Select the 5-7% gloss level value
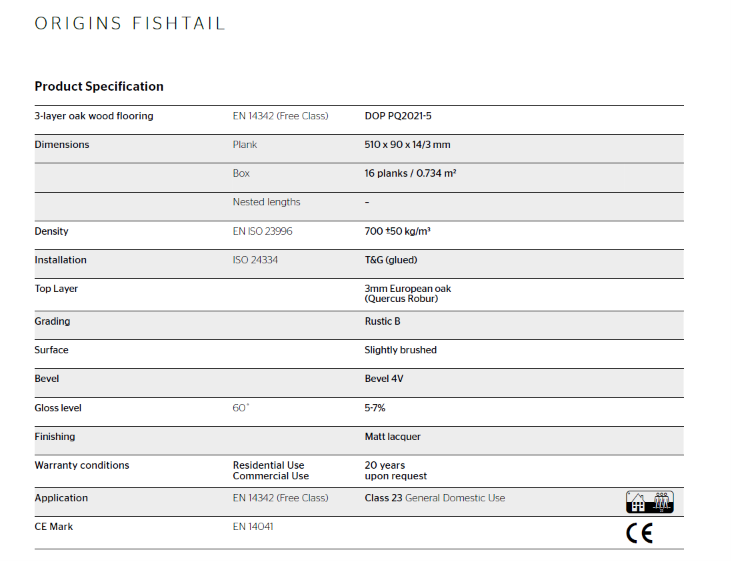Viewport: 731px width, 561px height. coord(375,408)
